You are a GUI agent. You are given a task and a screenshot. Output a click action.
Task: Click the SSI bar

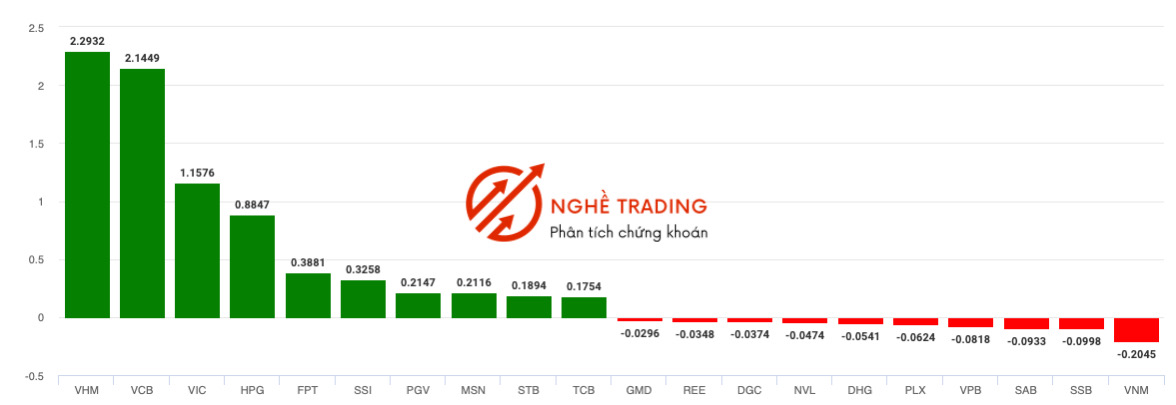click(363, 299)
